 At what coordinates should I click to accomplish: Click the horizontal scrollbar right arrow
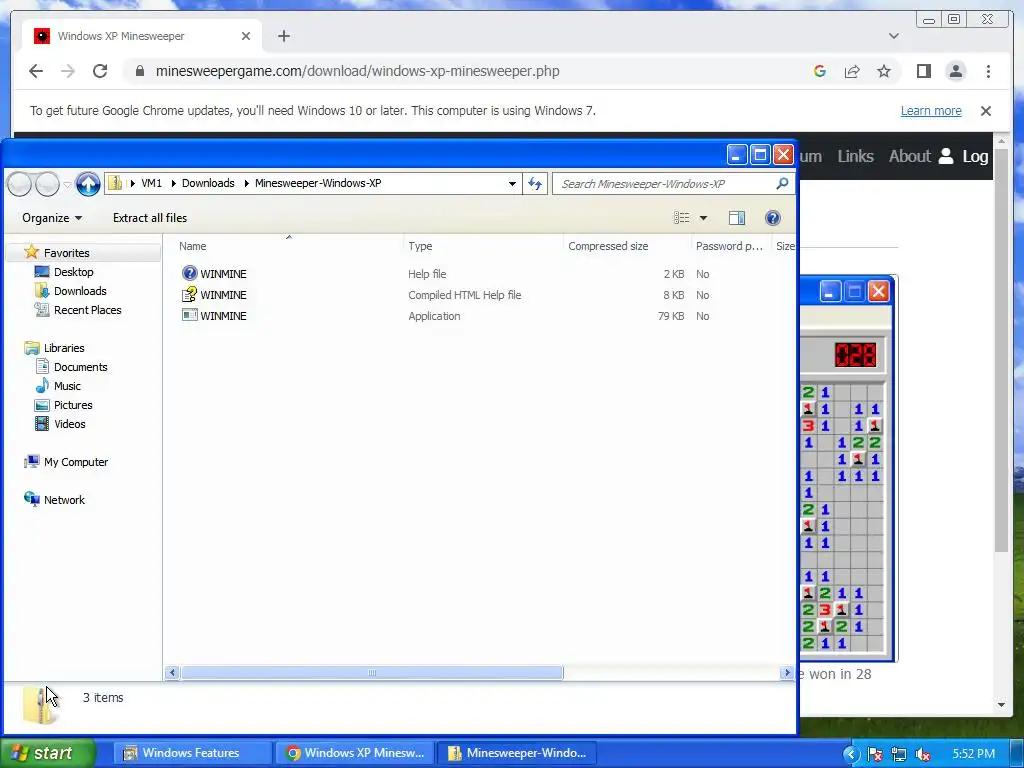pos(787,673)
